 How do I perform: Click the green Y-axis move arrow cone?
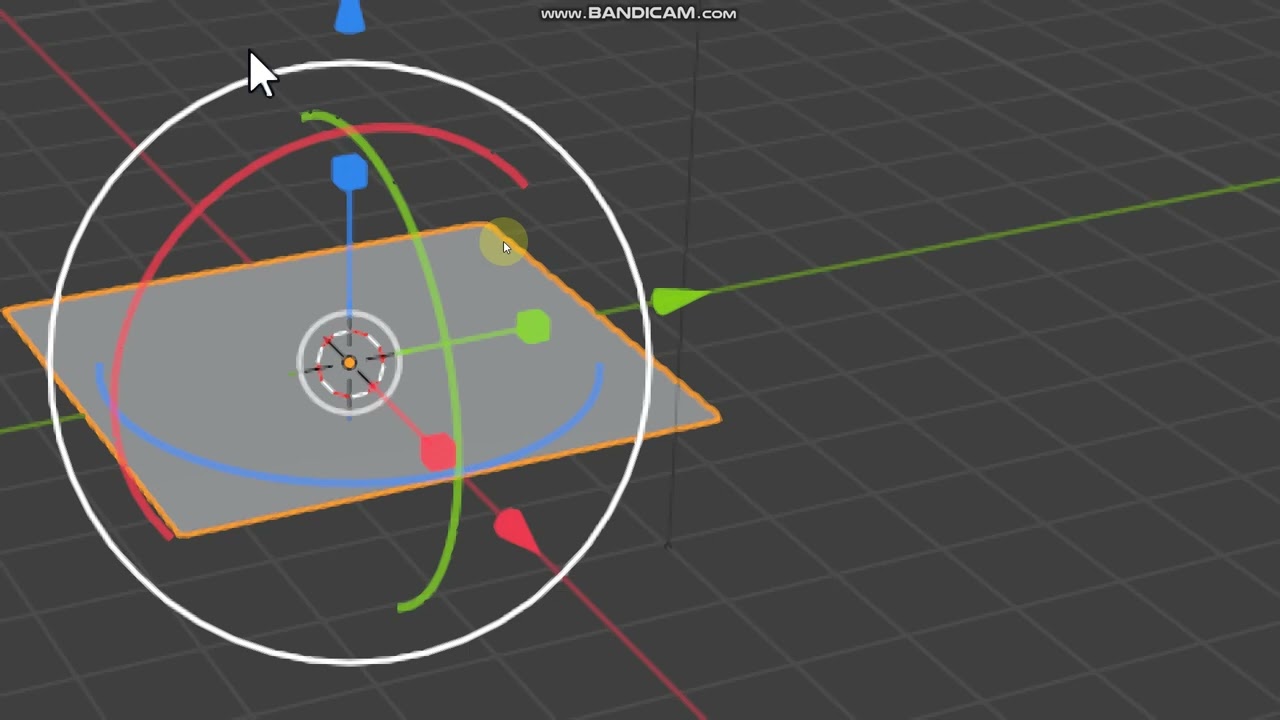tap(679, 299)
